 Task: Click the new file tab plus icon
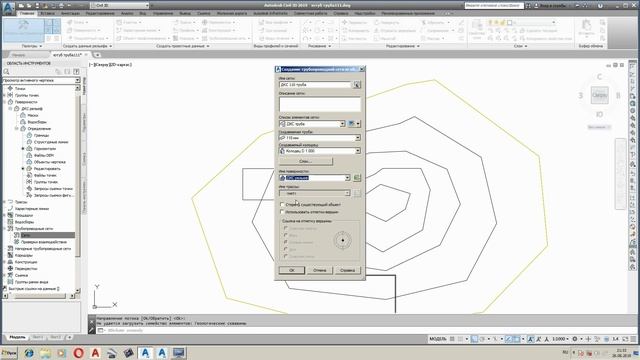point(97,55)
